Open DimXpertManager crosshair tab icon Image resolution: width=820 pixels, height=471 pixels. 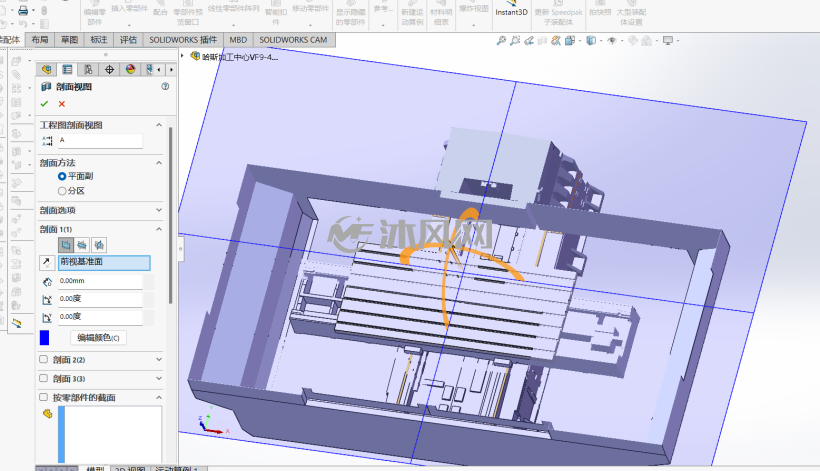[109, 70]
